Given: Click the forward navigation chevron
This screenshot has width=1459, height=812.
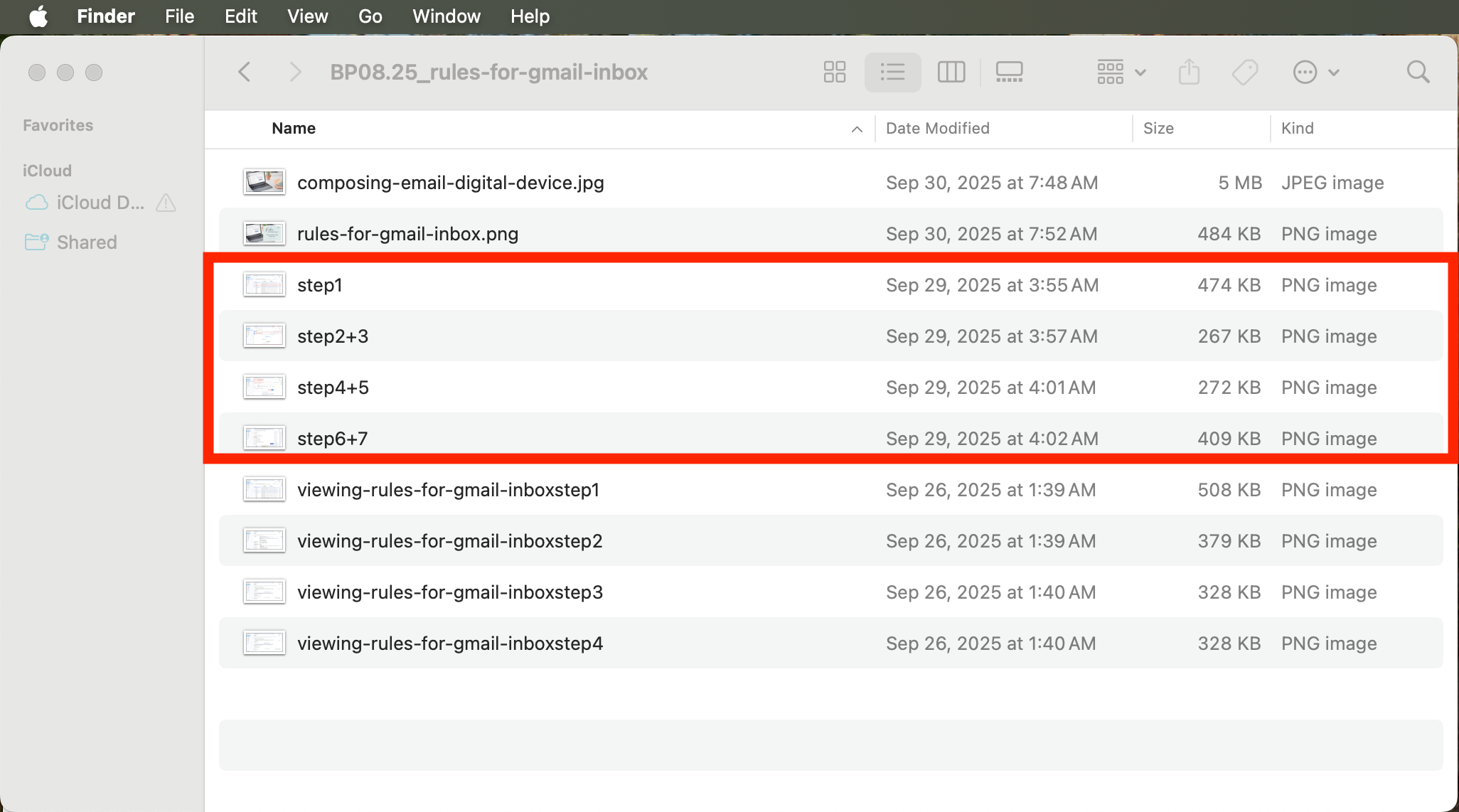Looking at the screenshot, I should pos(295,72).
